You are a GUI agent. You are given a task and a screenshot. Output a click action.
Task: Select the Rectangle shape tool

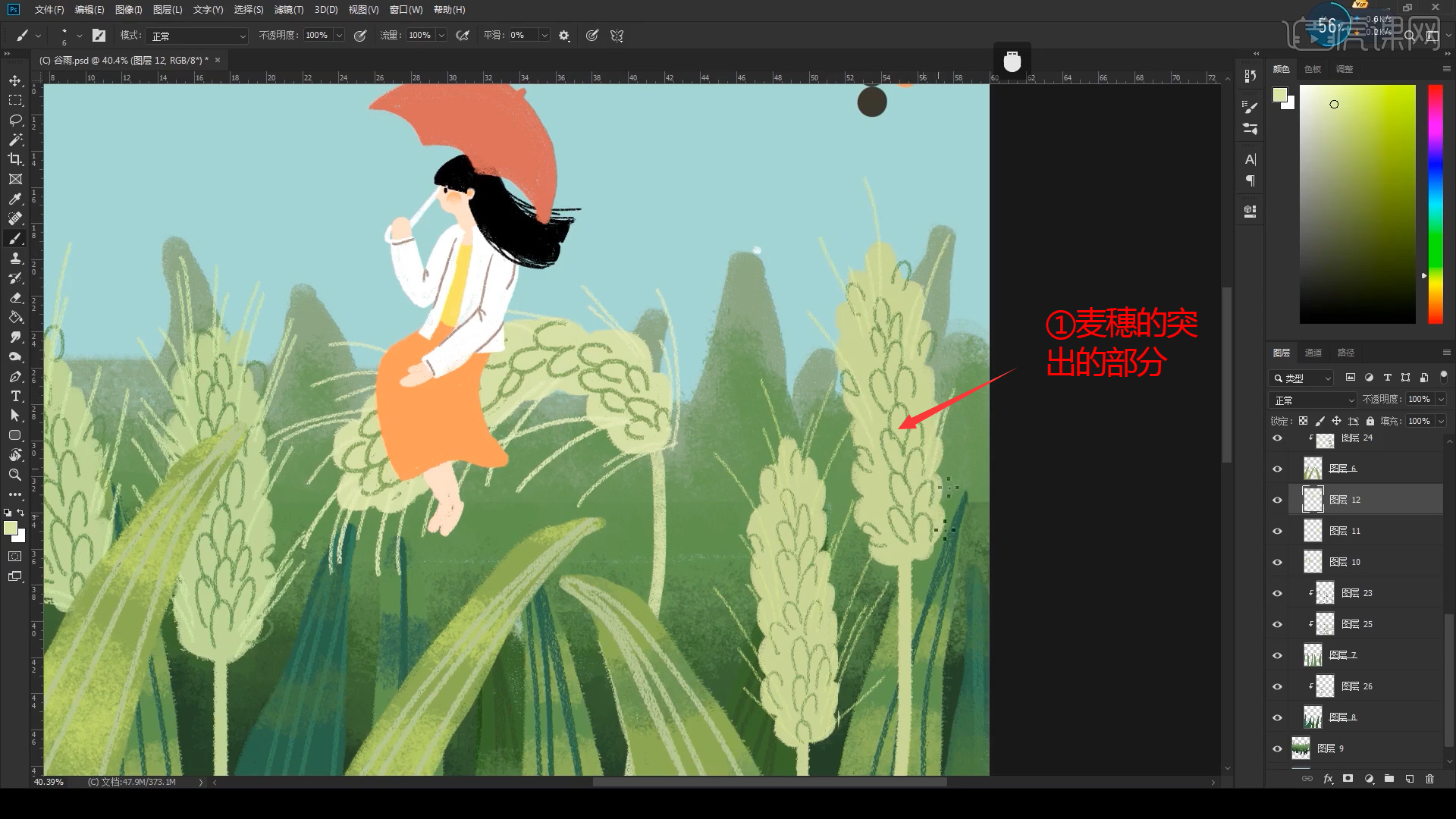coord(15,435)
